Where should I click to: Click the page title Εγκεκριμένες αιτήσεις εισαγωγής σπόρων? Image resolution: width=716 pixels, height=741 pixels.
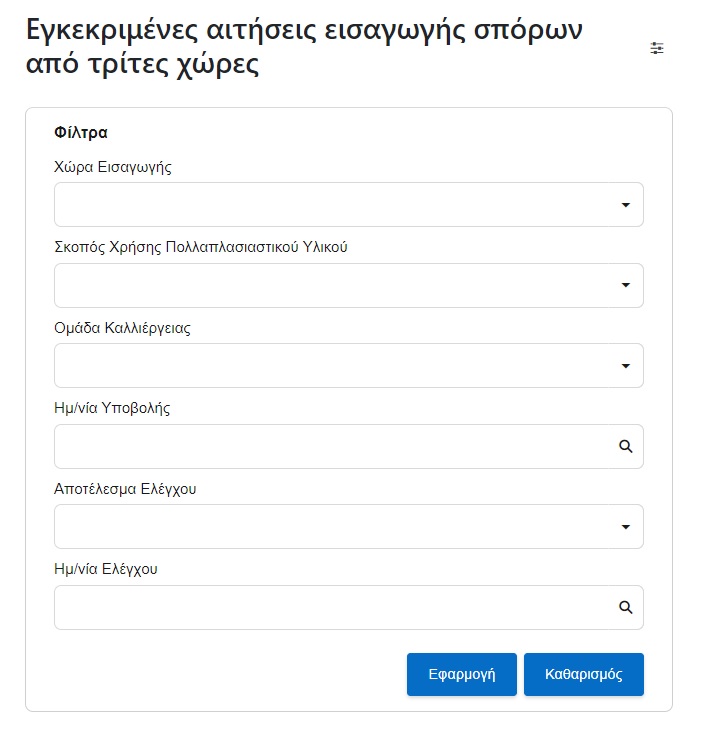(304, 30)
